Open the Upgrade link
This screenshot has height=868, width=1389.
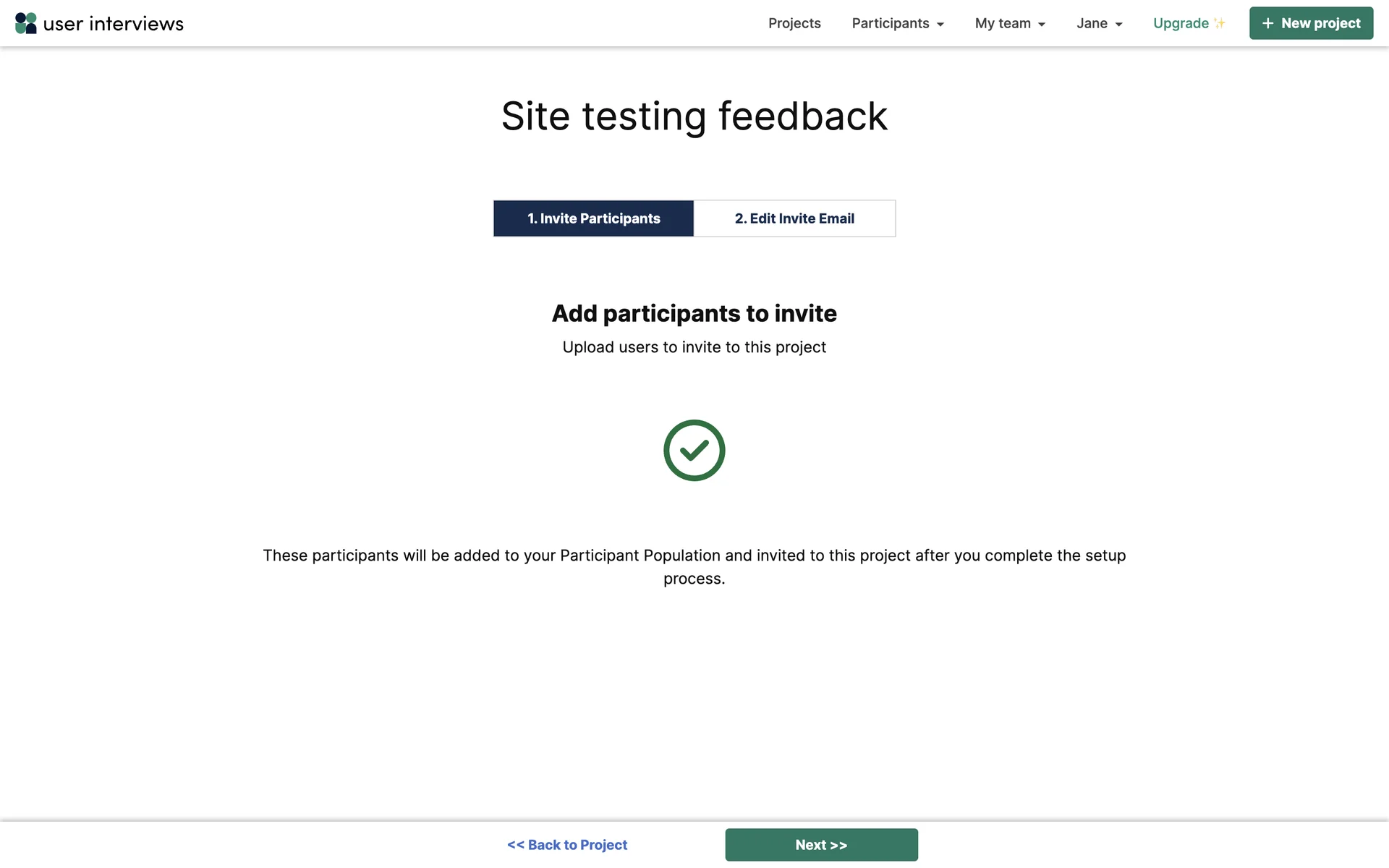click(1181, 23)
